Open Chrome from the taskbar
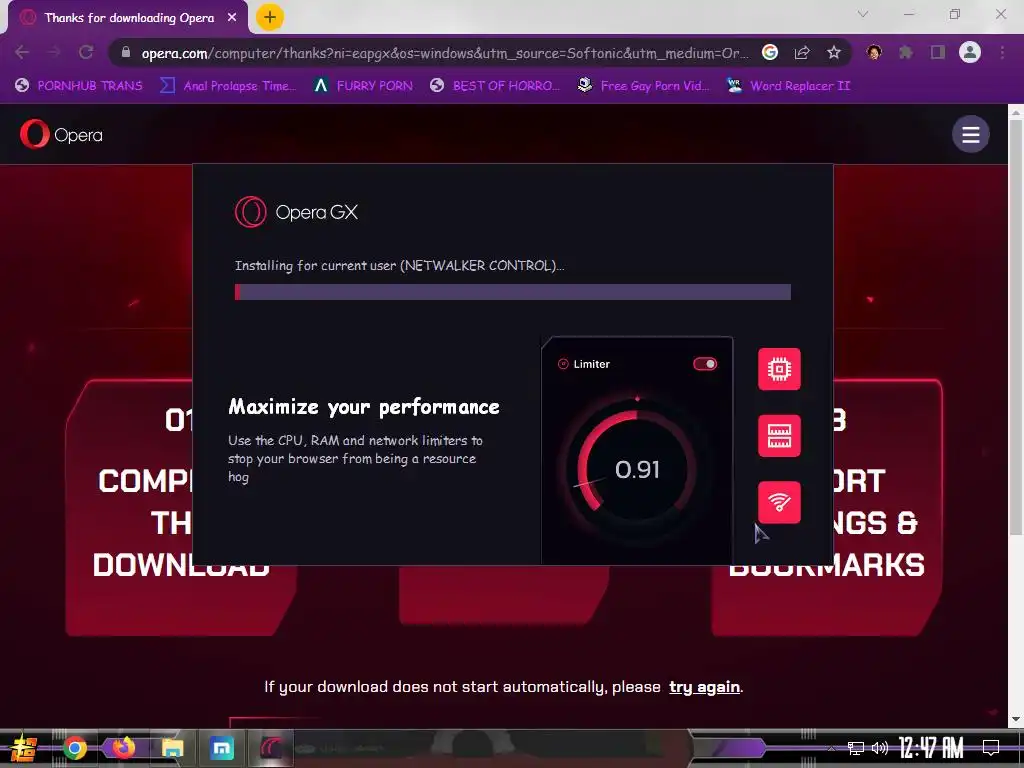 pos(74,748)
